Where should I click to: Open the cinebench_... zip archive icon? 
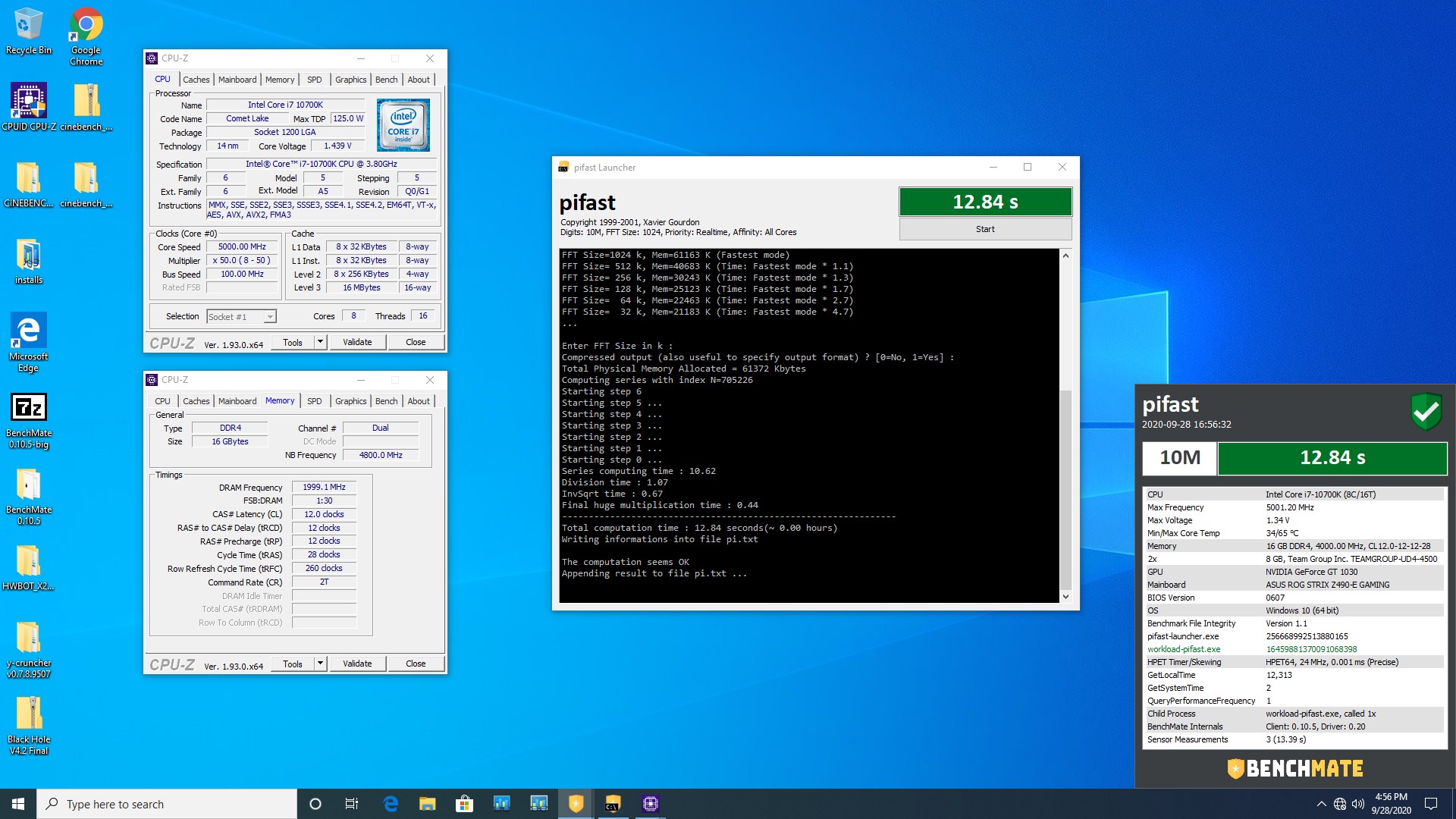pos(86,107)
